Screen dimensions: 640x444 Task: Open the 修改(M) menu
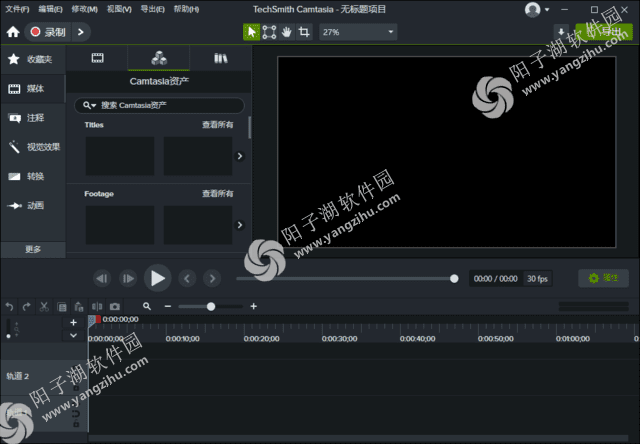click(84, 9)
